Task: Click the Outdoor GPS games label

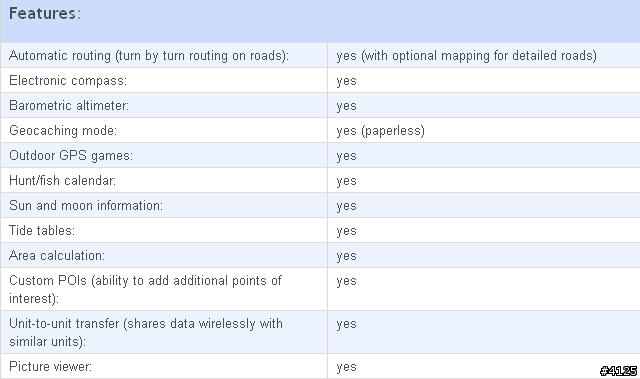Action: coord(71,156)
